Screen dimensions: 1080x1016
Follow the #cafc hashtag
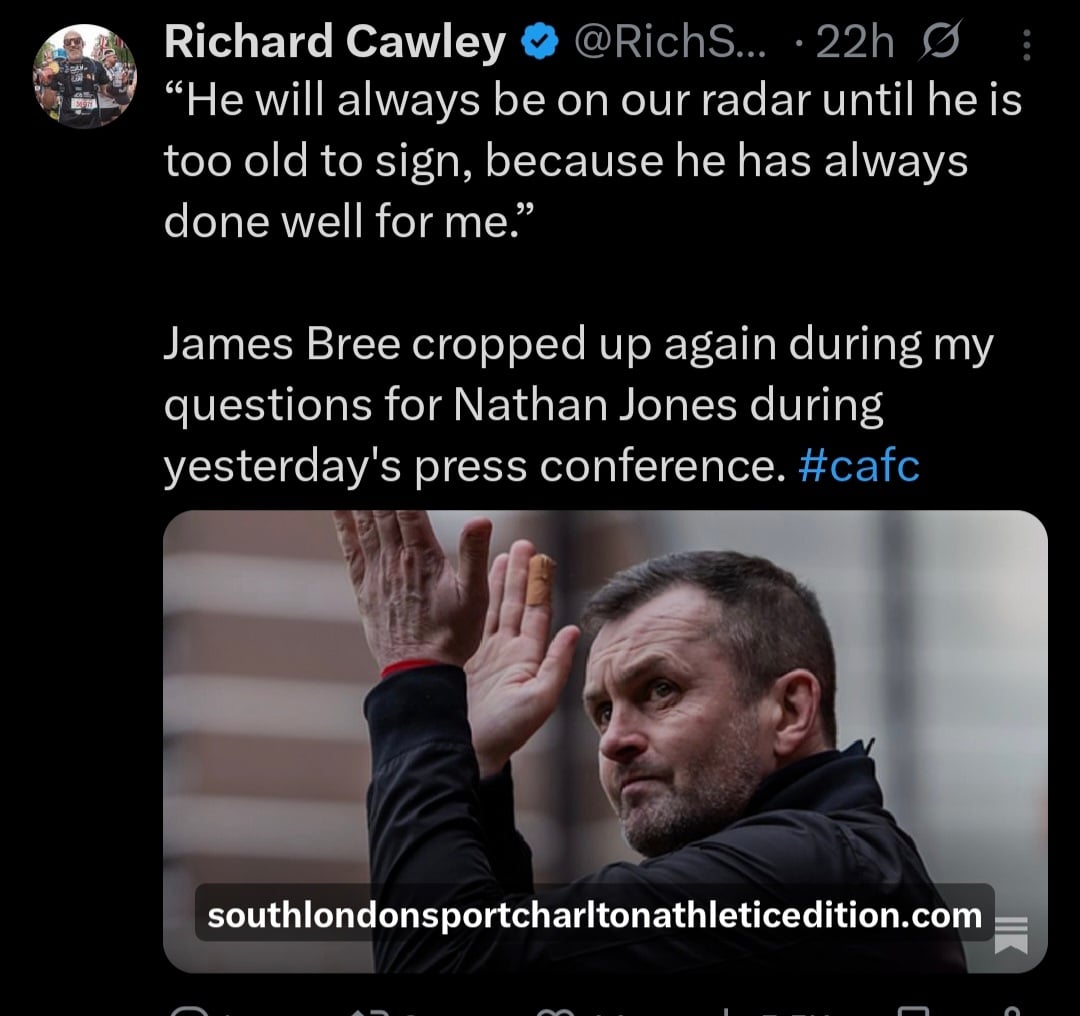pyautogui.click(x=859, y=466)
